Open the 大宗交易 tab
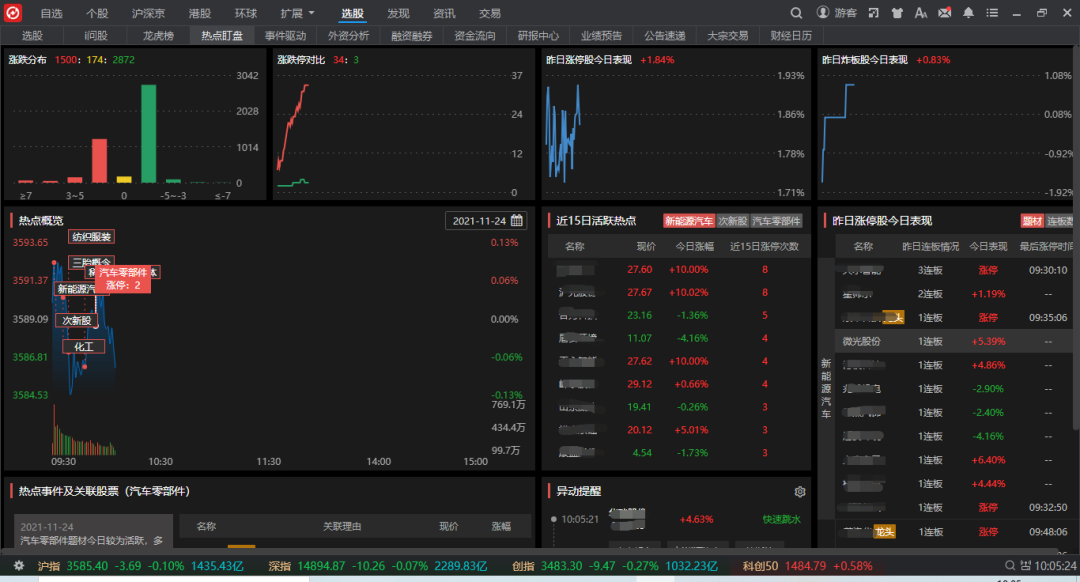Image resolution: width=1080 pixels, height=582 pixels. point(728,35)
